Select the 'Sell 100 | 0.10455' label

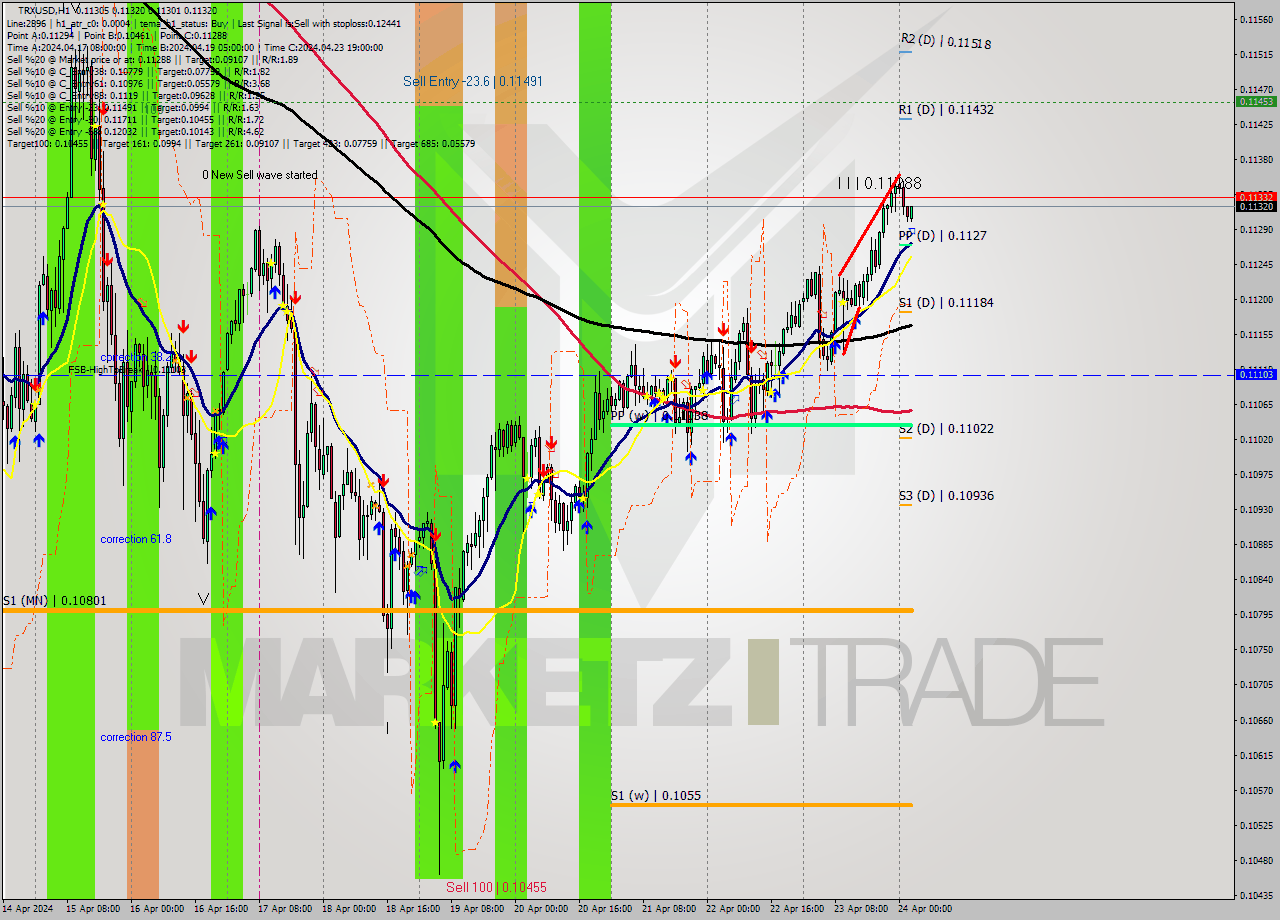(x=497, y=887)
